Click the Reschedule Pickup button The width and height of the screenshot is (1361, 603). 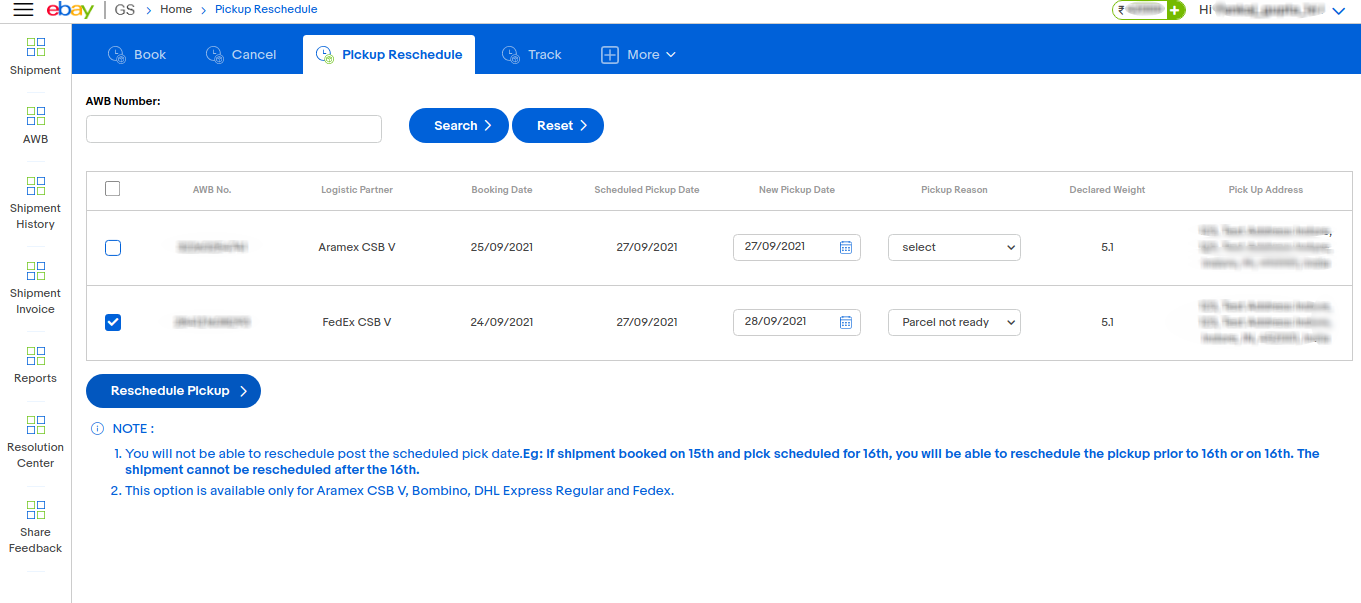172,390
